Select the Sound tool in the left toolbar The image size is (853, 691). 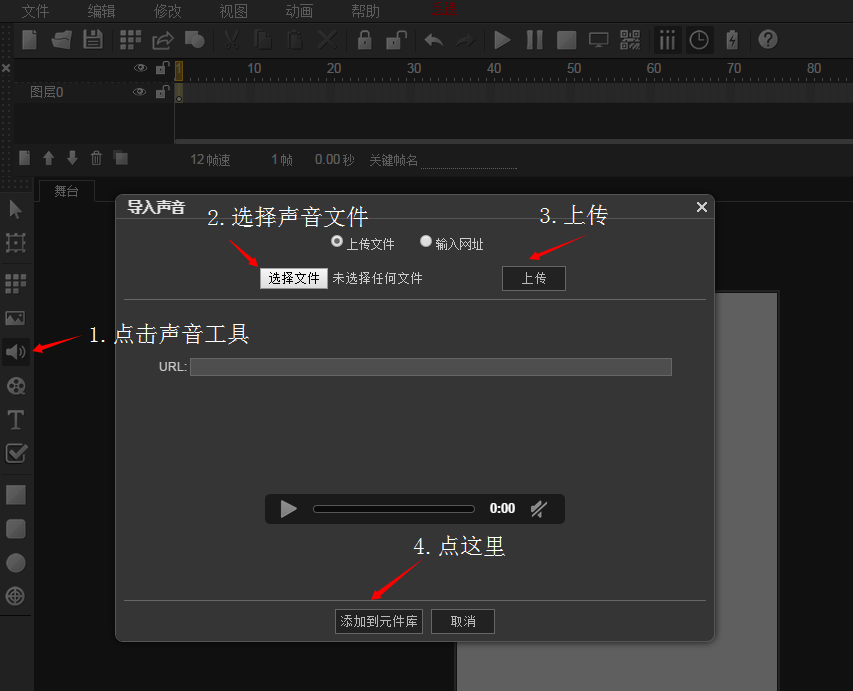coord(15,351)
